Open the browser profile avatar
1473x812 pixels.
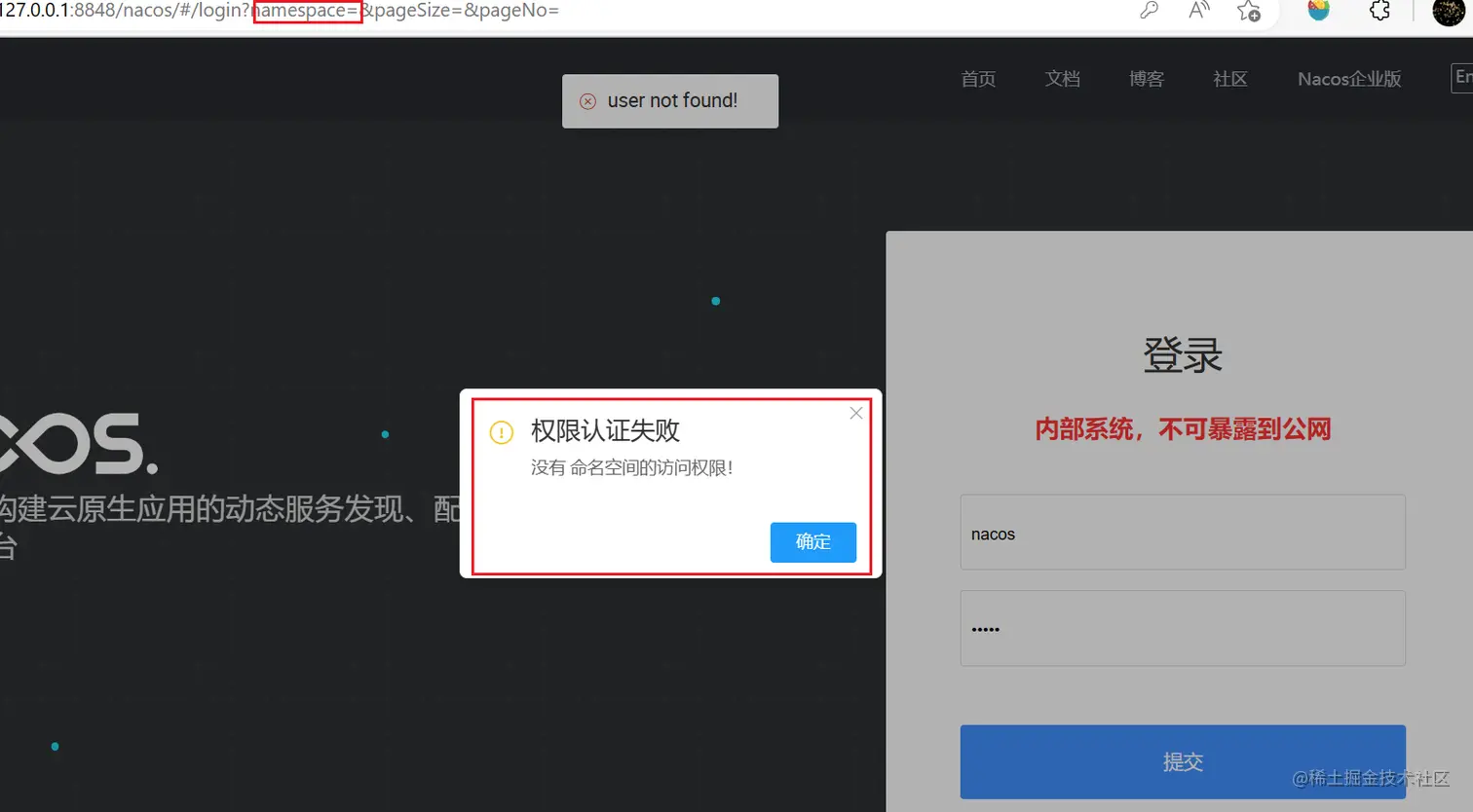point(1449,11)
